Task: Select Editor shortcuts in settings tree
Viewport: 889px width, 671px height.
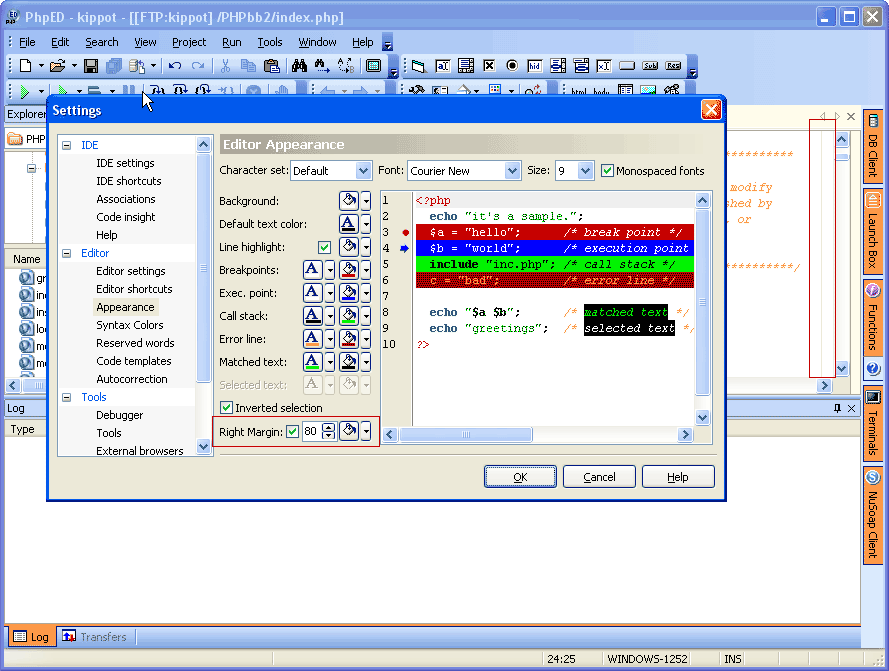Action: click(134, 289)
